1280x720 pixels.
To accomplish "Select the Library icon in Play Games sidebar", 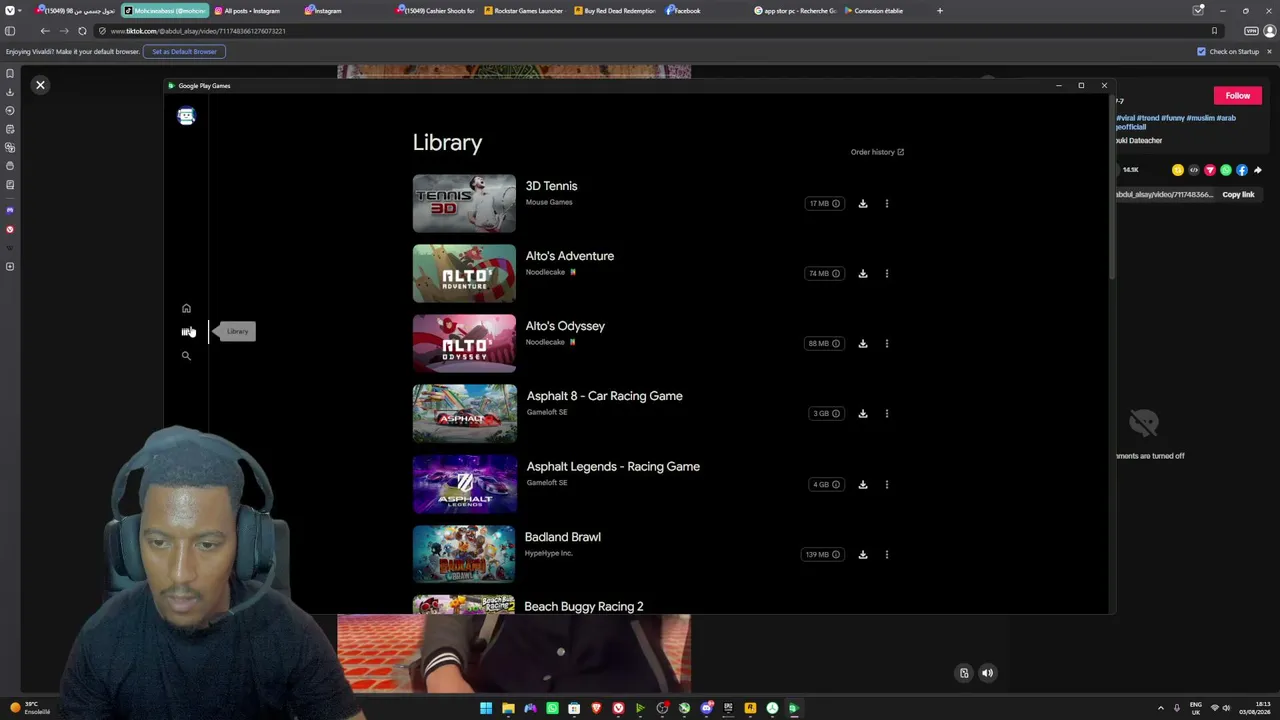I will tap(187, 331).
